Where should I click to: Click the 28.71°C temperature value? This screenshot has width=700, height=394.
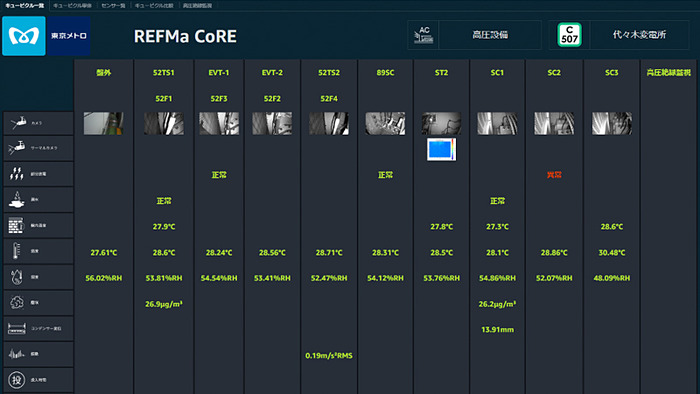pos(329,253)
